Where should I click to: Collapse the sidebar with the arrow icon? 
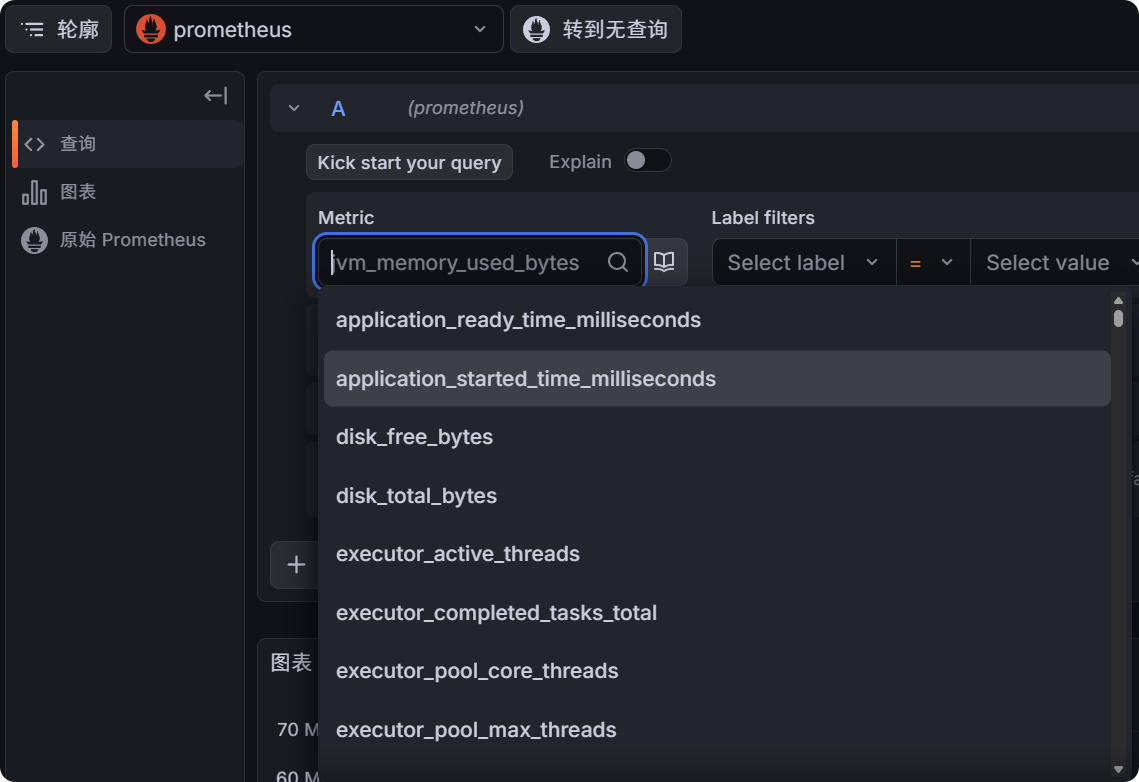(x=215, y=96)
